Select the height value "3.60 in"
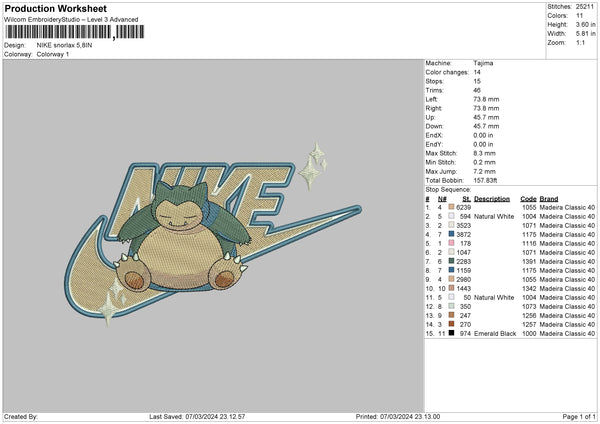This screenshot has height=424, width=600. [585, 24]
